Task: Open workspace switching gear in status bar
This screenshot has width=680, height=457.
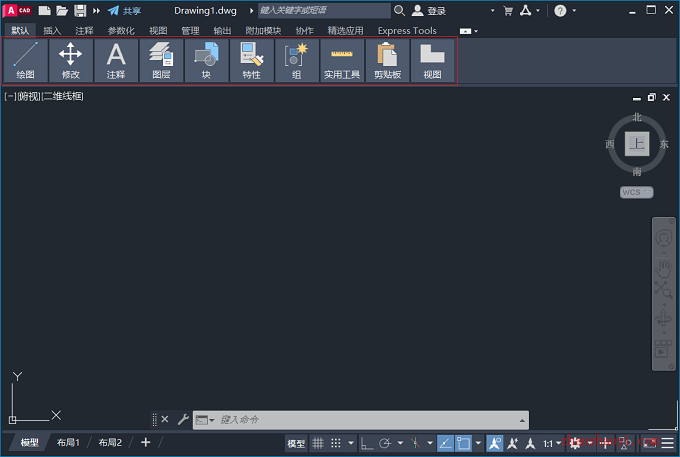Action: [575, 443]
